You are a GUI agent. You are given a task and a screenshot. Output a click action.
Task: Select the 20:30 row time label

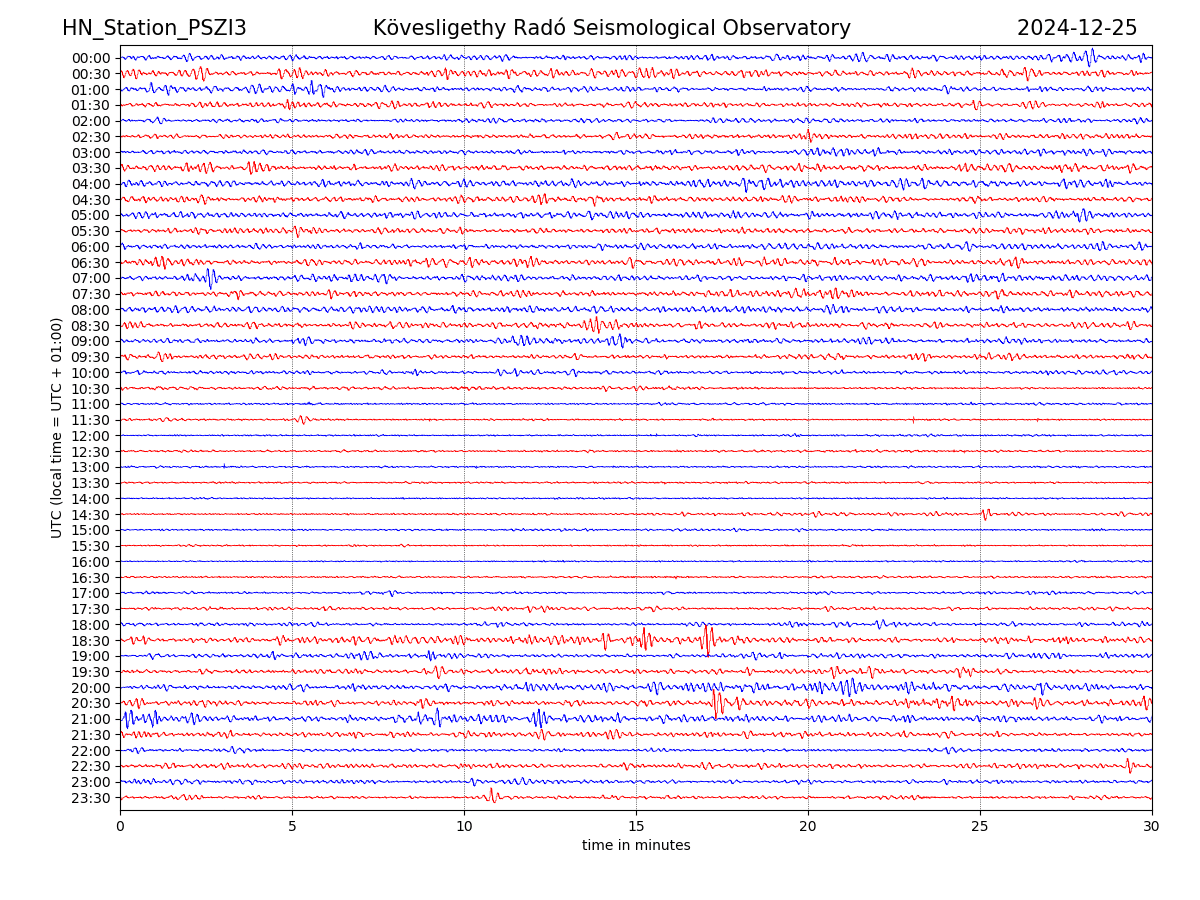[90, 704]
